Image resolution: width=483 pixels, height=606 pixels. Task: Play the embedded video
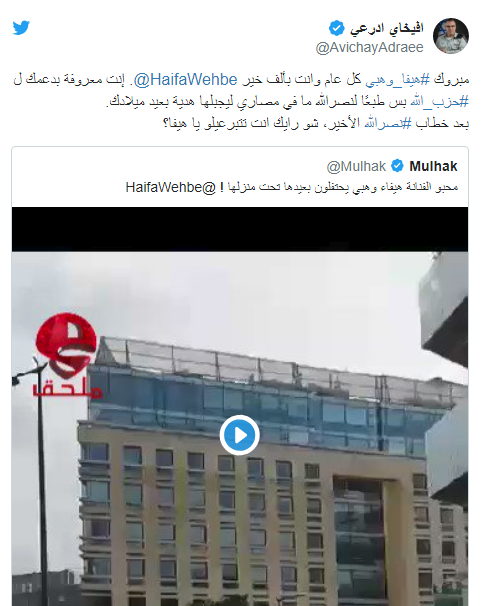[x=240, y=435]
